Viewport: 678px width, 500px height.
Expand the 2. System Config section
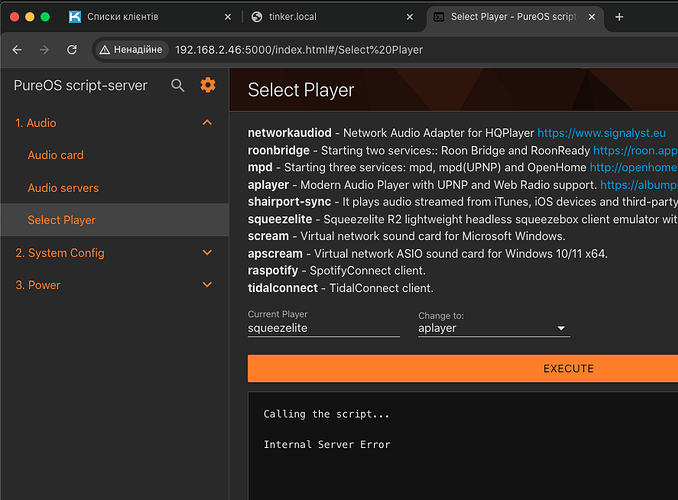pos(115,253)
